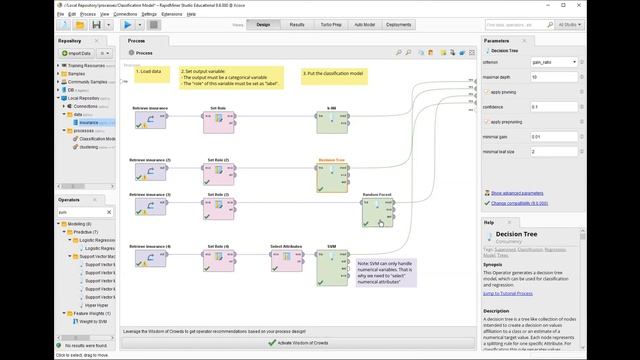Select the Set Role (2) operator

coord(219,174)
